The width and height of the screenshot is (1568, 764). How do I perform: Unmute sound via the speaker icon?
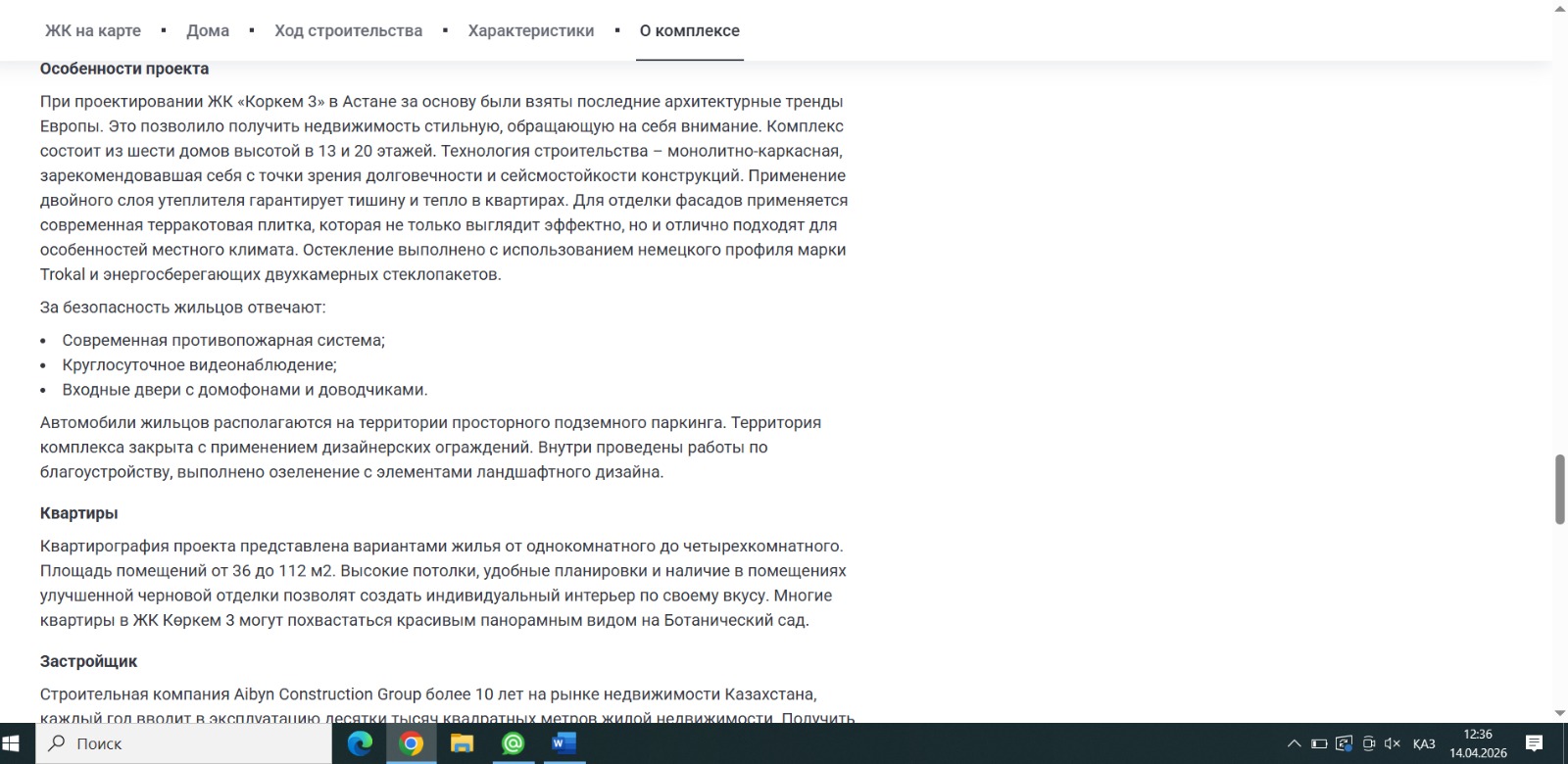click(x=1392, y=744)
